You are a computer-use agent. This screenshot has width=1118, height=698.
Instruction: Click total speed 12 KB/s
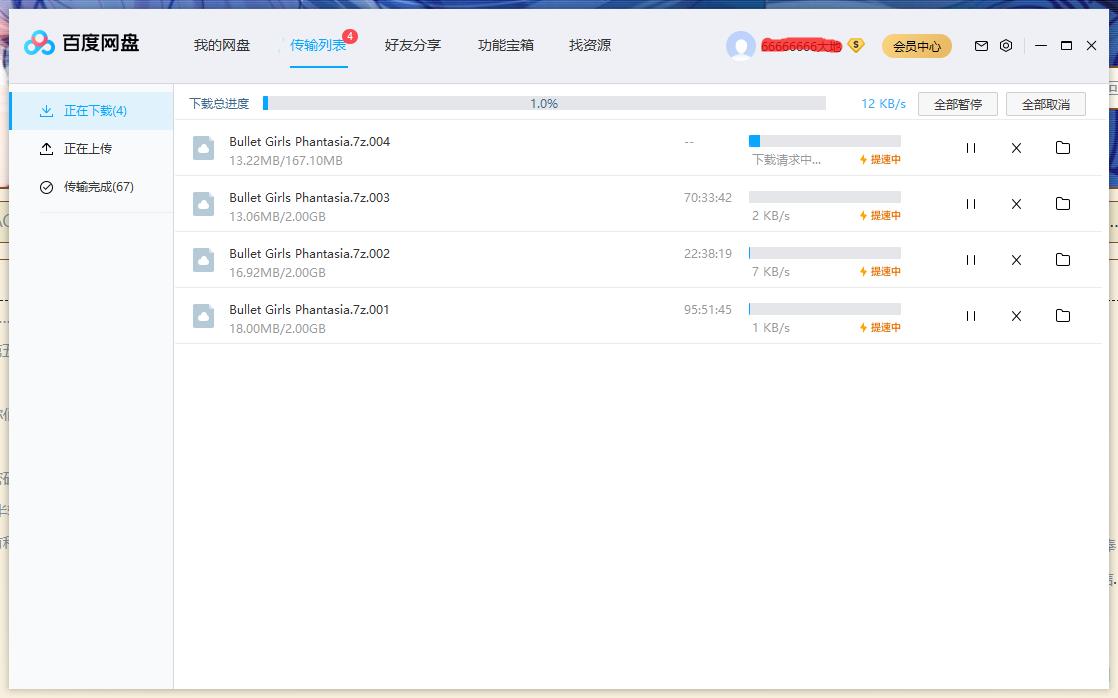pos(883,103)
